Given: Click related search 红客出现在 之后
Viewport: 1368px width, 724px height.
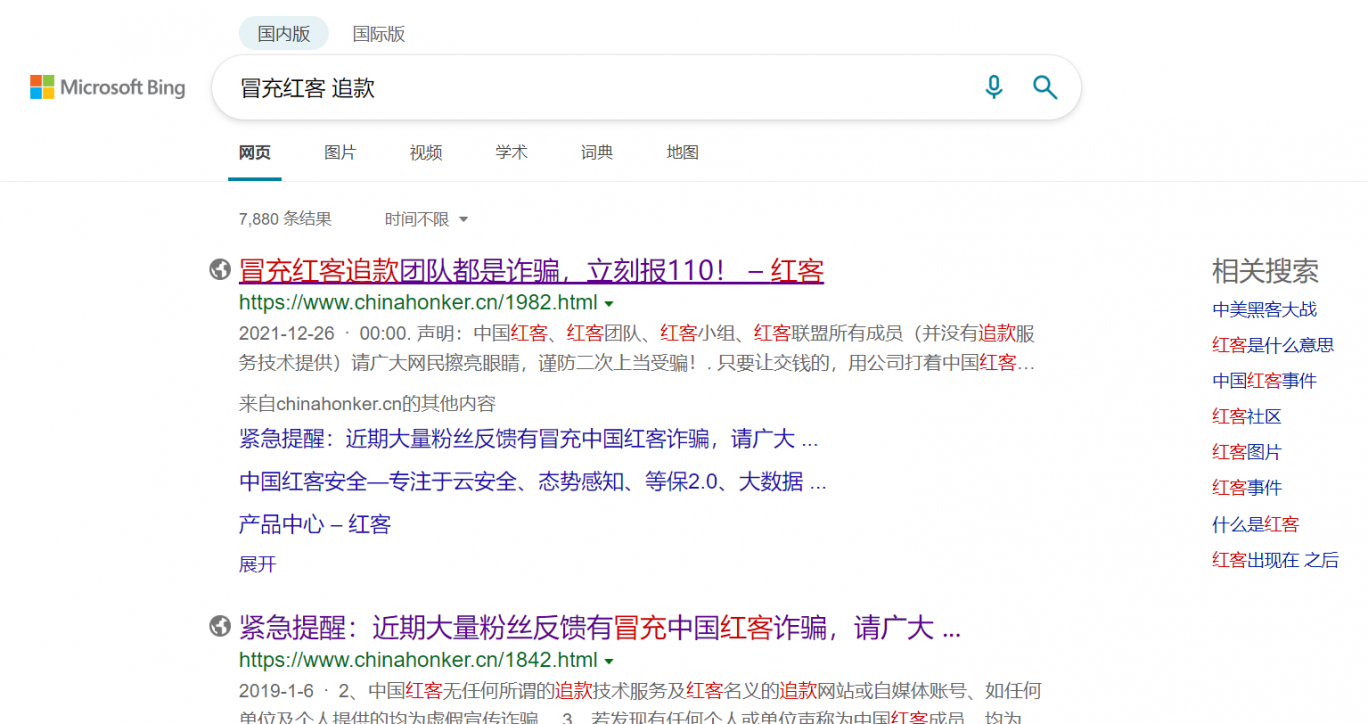Looking at the screenshot, I should tap(1275, 560).
